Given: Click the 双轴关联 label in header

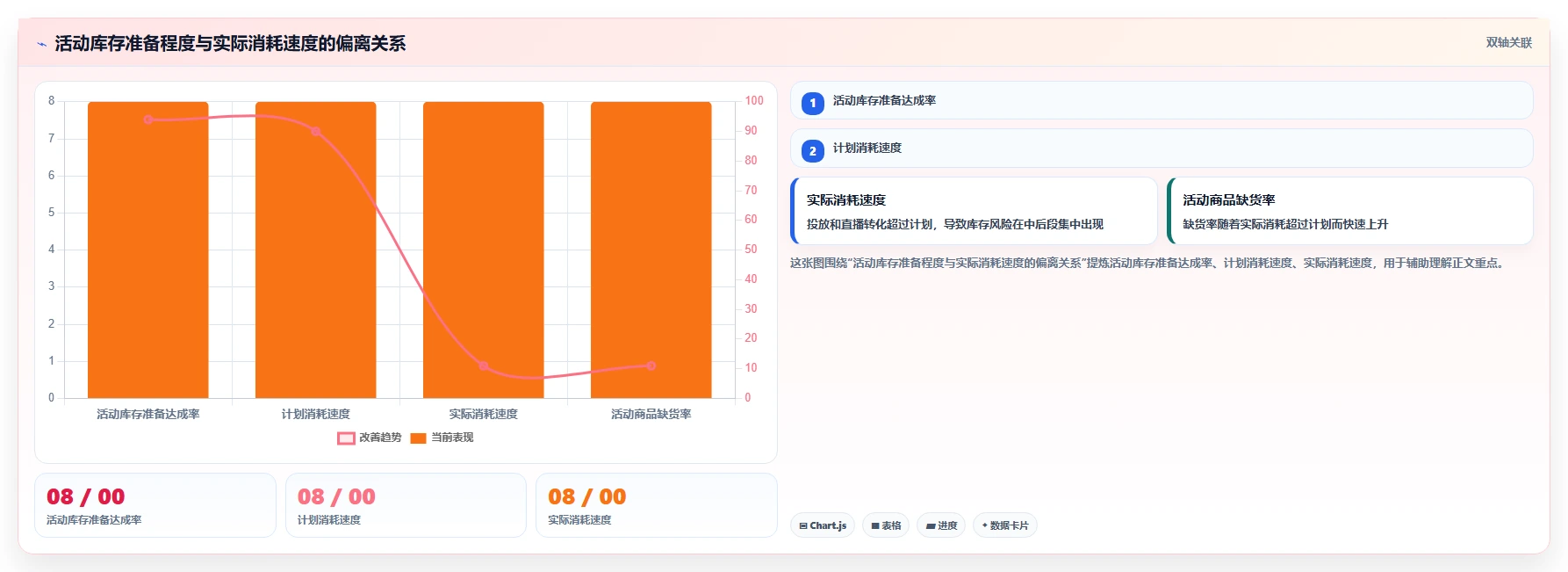Looking at the screenshot, I should click(1508, 42).
